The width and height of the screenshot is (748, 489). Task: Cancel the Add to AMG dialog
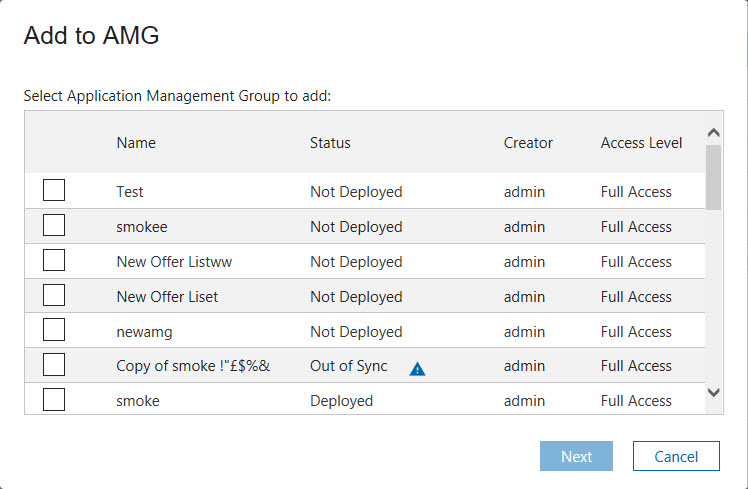pos(676,456)
